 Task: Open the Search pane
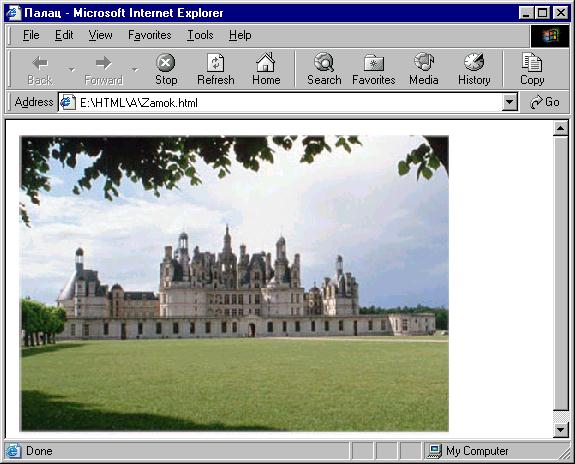click(324, 70)
